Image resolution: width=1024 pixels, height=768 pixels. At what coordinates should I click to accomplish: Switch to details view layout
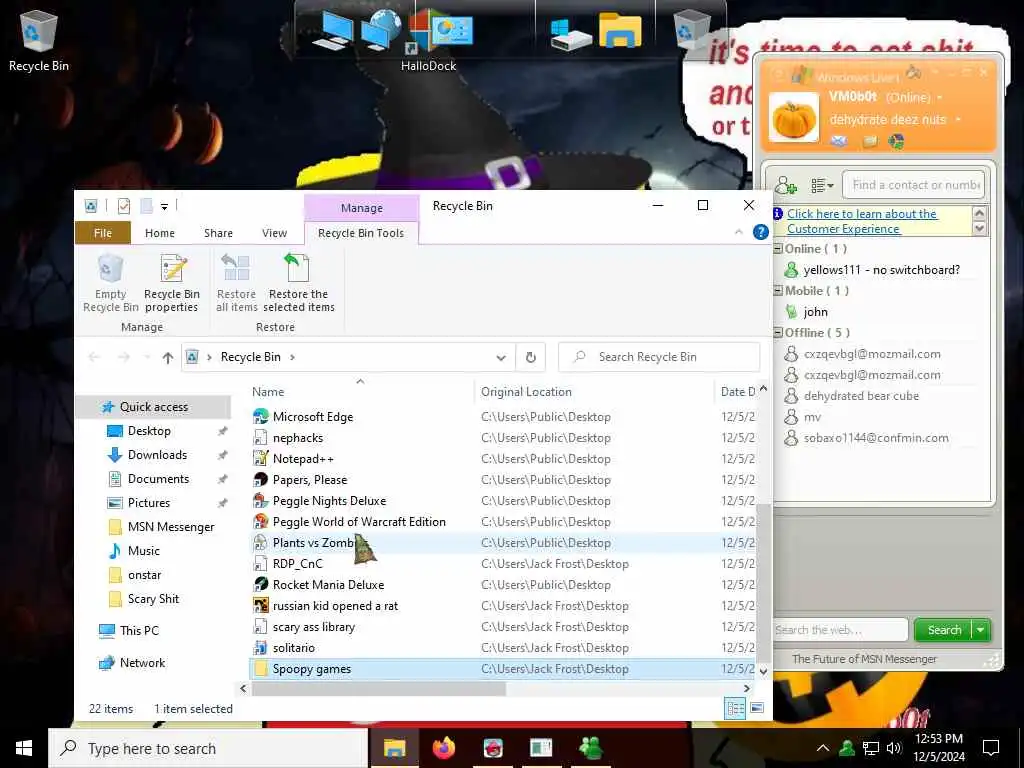coord(735,708)
